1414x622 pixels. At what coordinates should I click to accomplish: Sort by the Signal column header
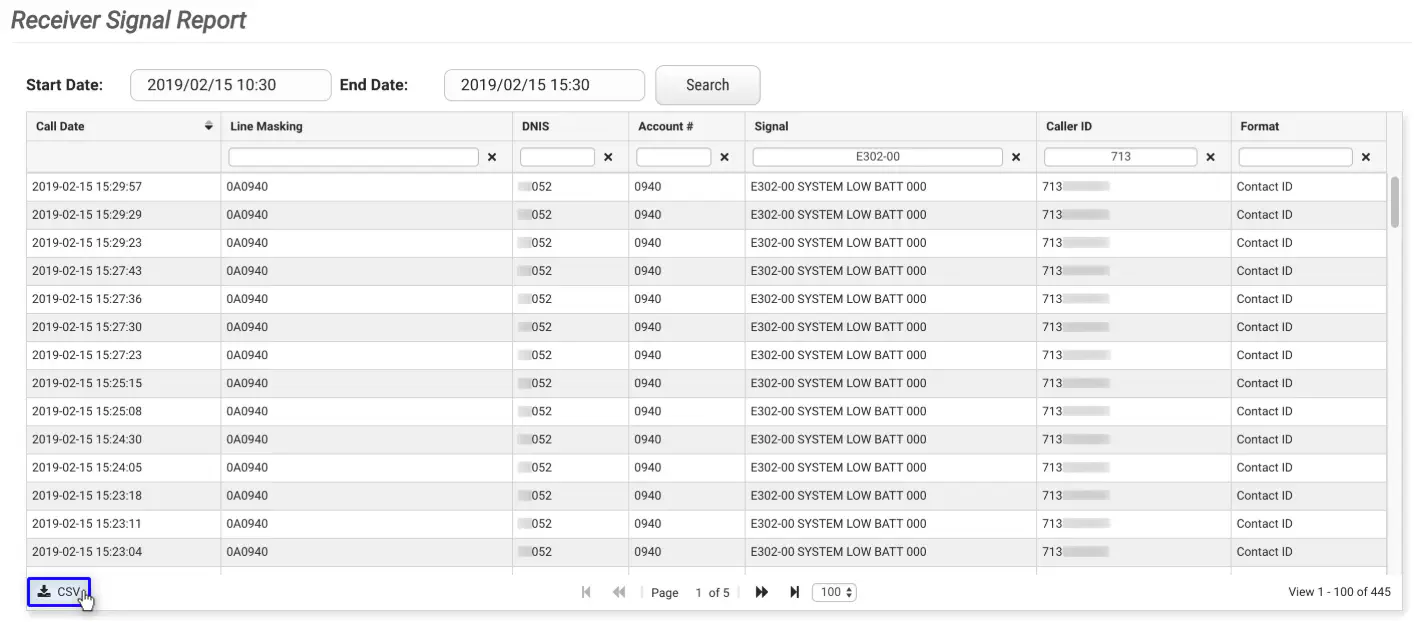coord(771,126)
